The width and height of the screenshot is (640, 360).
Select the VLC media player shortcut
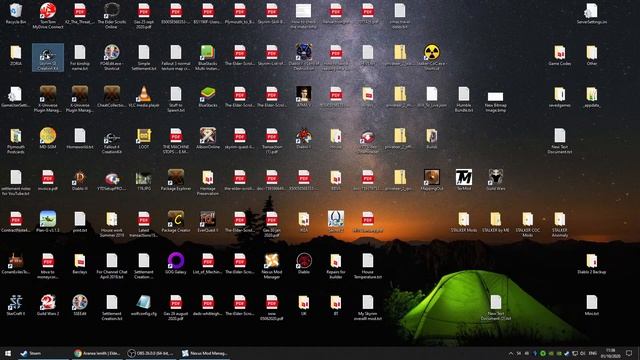[x=144, y=97]
